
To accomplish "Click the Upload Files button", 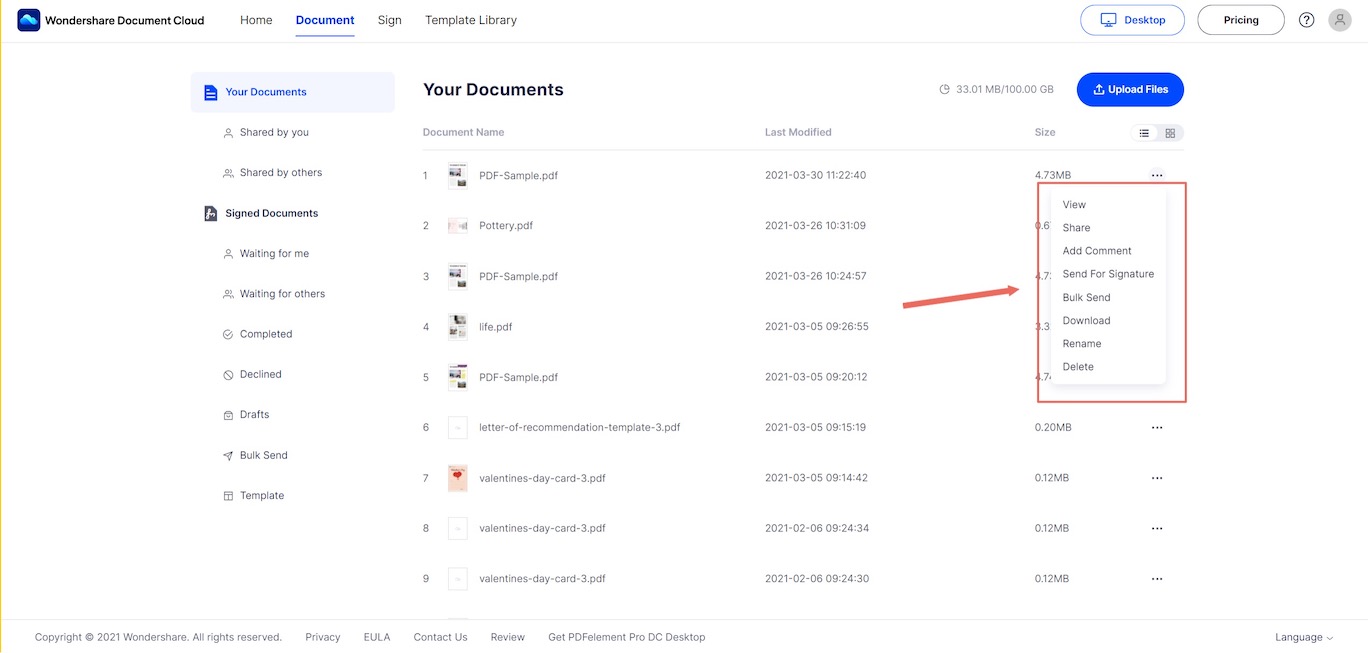I will coord(1129,89).
